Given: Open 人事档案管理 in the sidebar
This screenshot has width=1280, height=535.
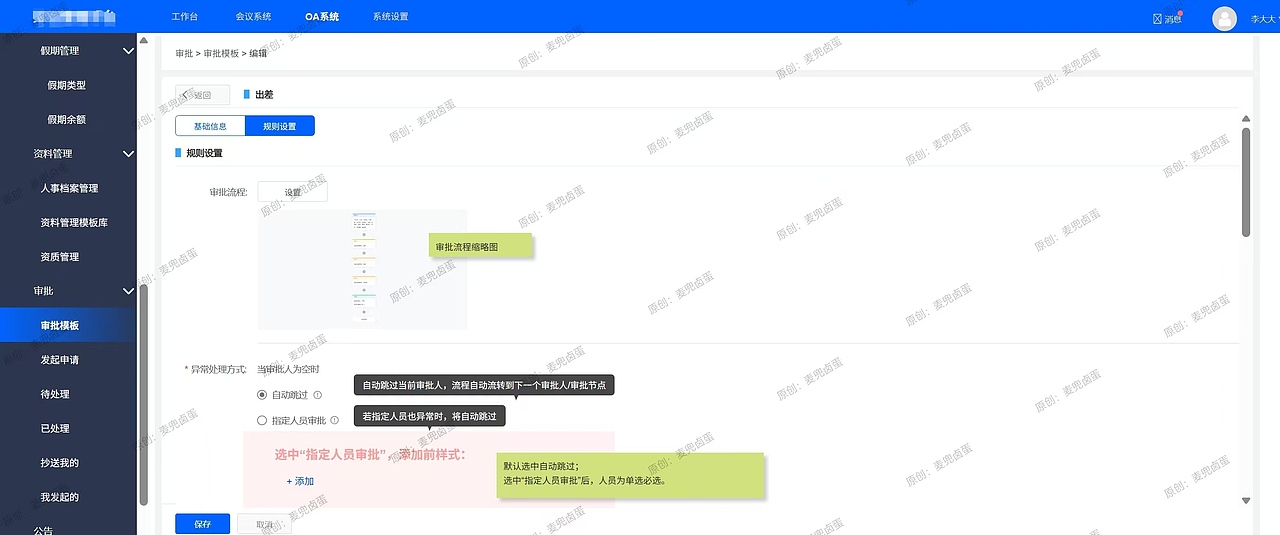Looking at the screenshot, I should pos(69,188).
